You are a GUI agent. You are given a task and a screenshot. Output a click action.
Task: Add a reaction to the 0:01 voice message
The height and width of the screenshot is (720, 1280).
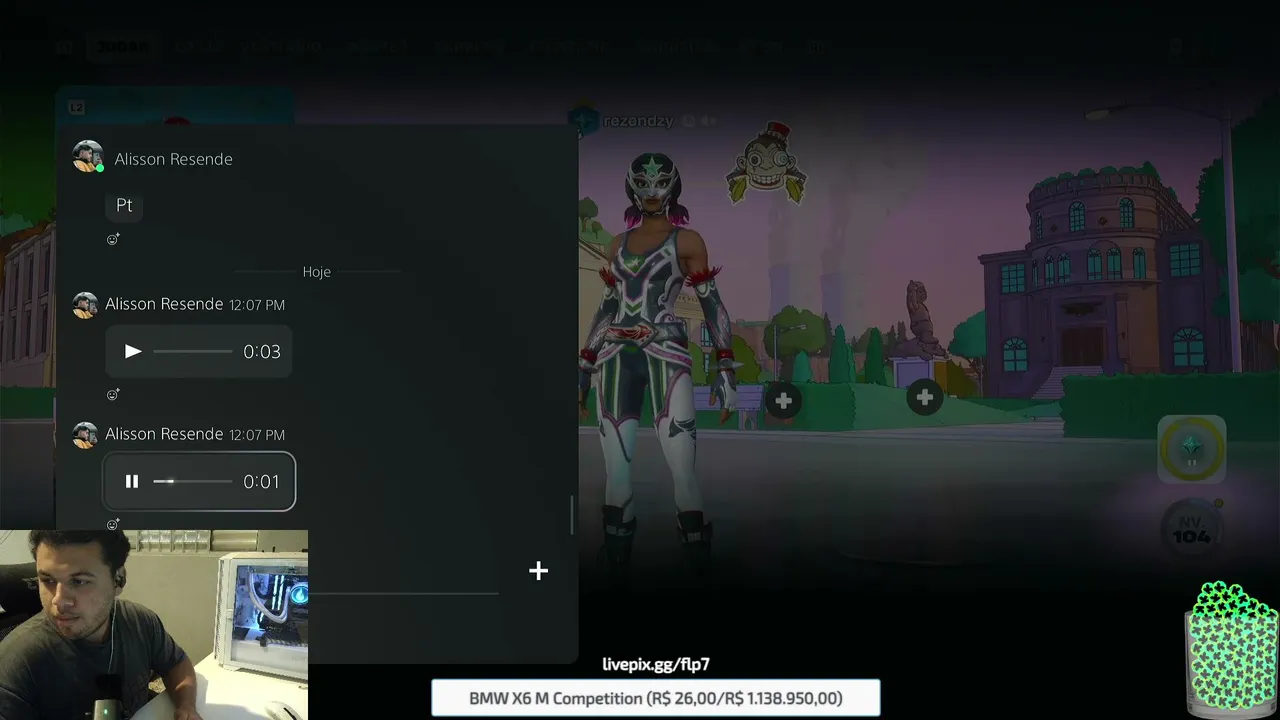(113, 524)
